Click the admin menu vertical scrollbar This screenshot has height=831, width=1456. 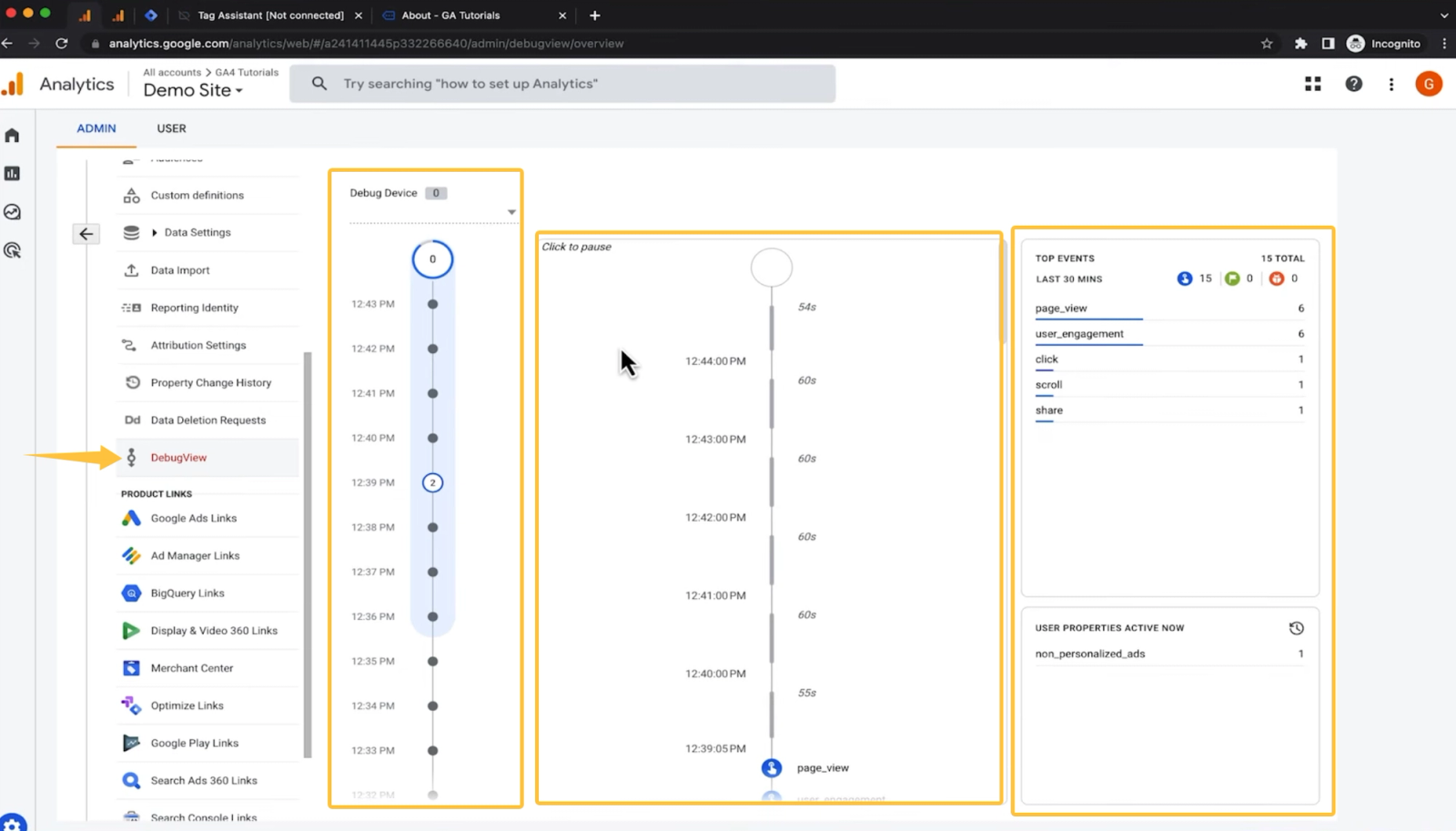[x=308, y=555]
